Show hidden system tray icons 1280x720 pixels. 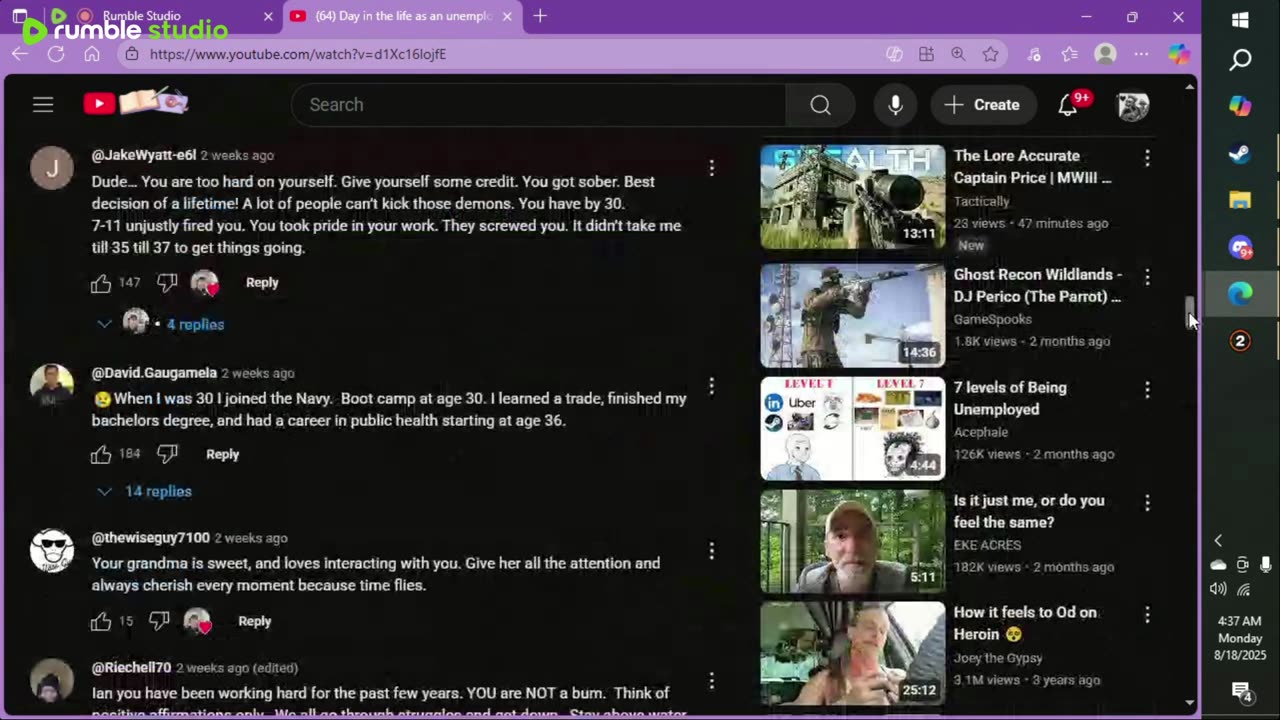tap(1218, 541)
